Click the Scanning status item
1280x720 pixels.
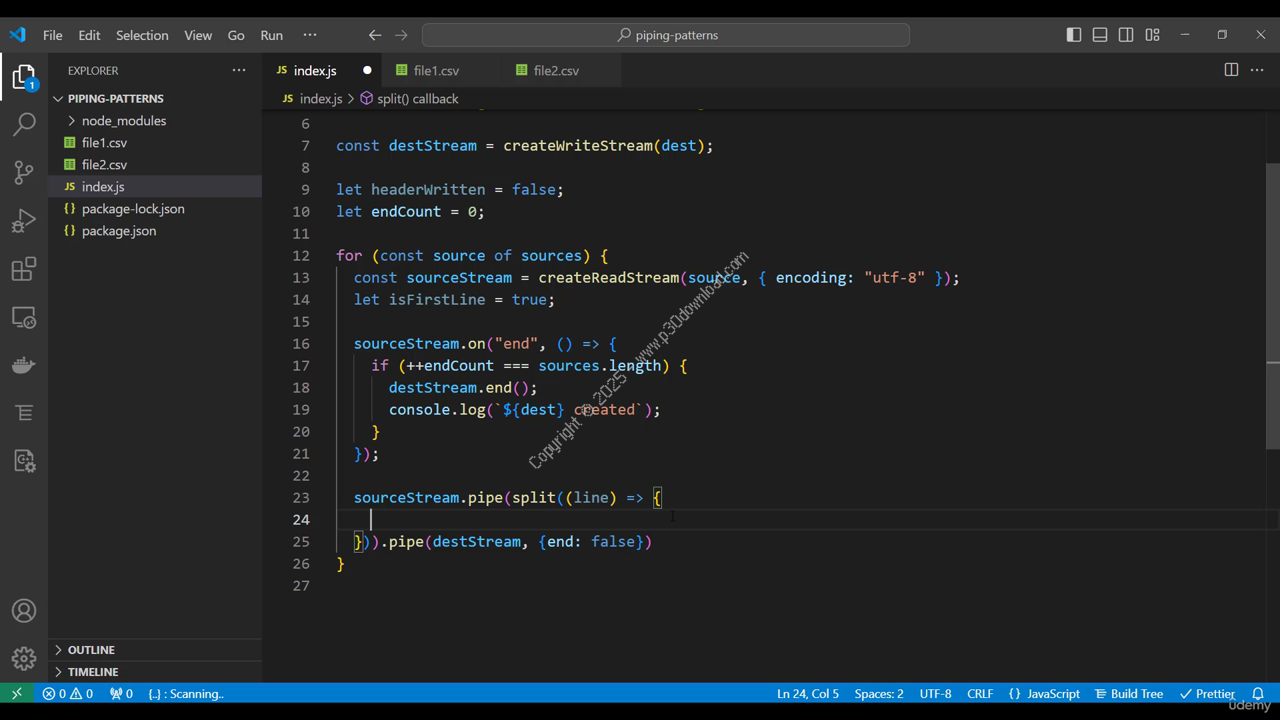(x=186, y=693)
